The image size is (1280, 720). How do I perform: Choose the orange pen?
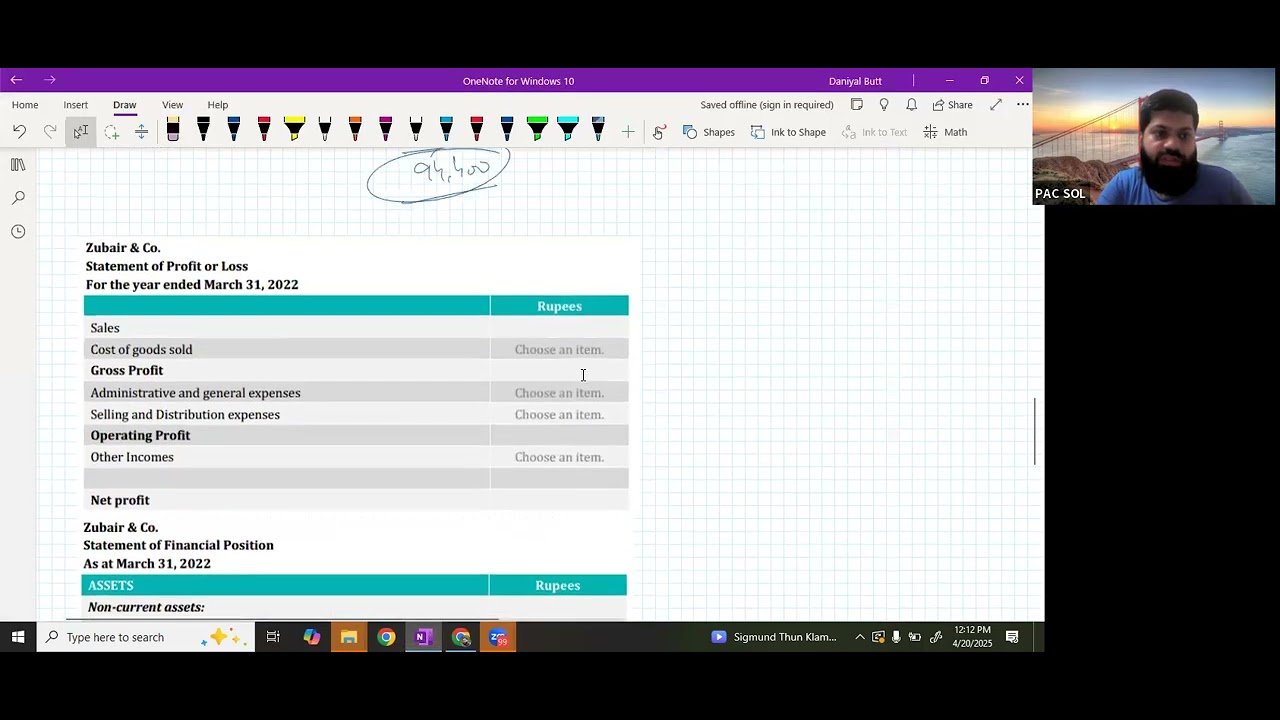355,130
